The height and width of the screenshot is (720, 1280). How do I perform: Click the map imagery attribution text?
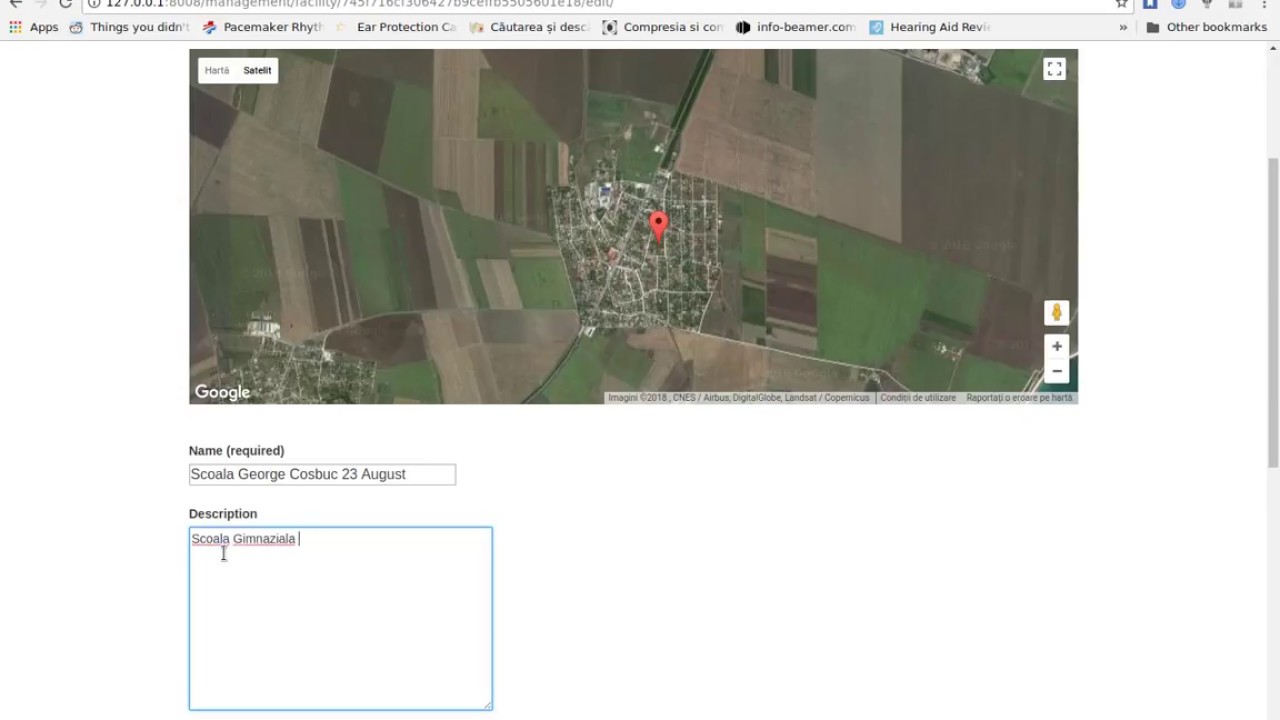[x=739, y=398]
